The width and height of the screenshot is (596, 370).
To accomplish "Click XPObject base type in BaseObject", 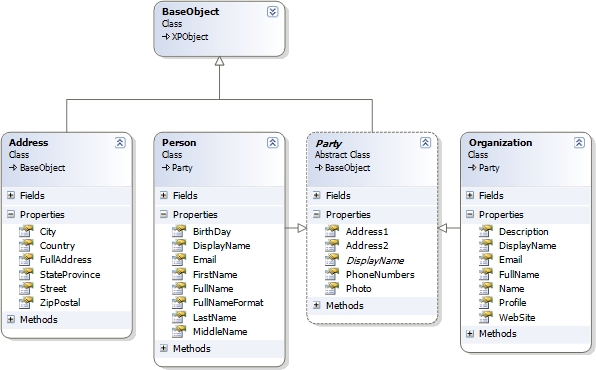I will pos(190,37).
